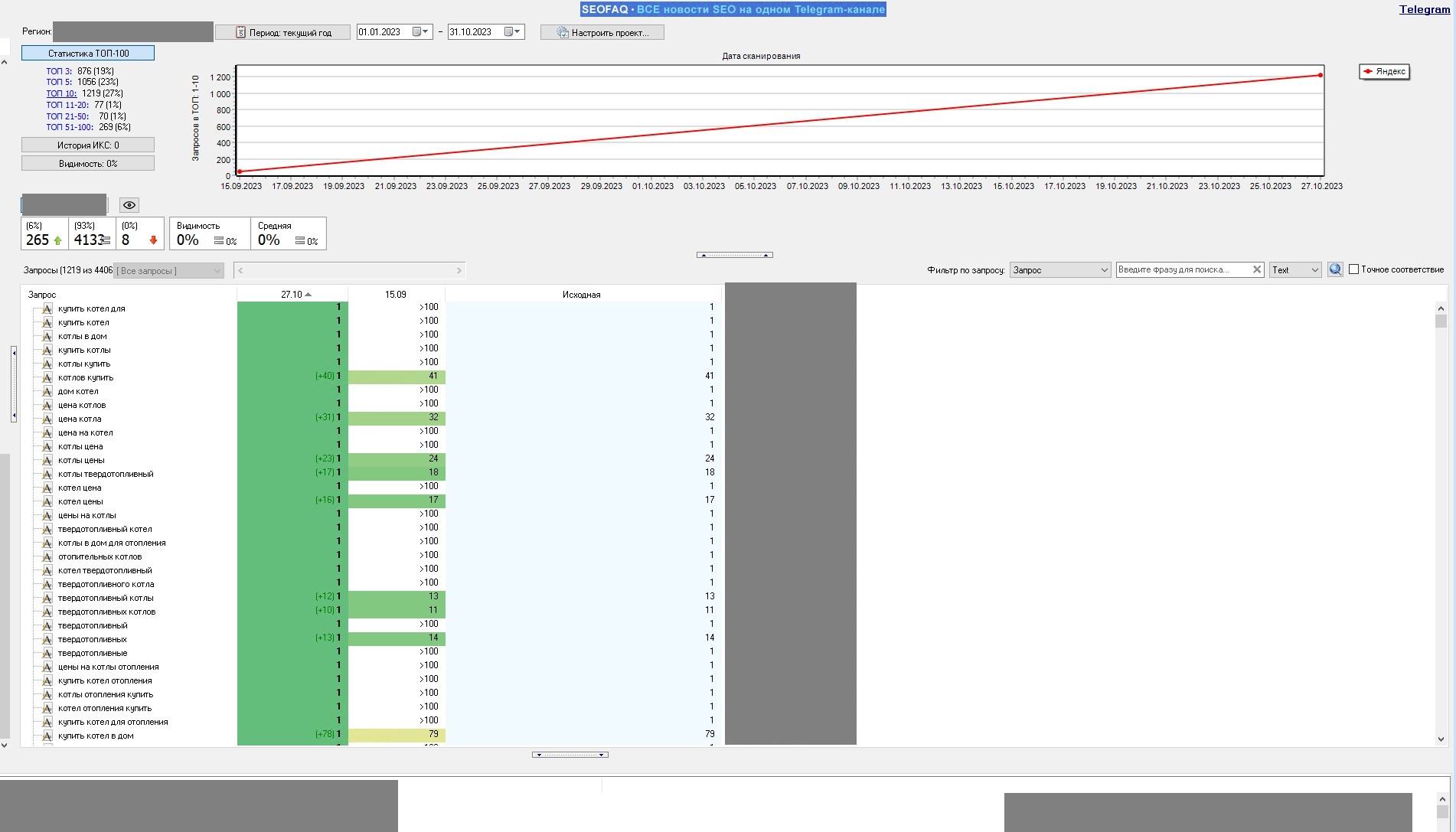The image size is (1456, 832).
Task: Sort by the 27.10 column header
Action: 292,295
